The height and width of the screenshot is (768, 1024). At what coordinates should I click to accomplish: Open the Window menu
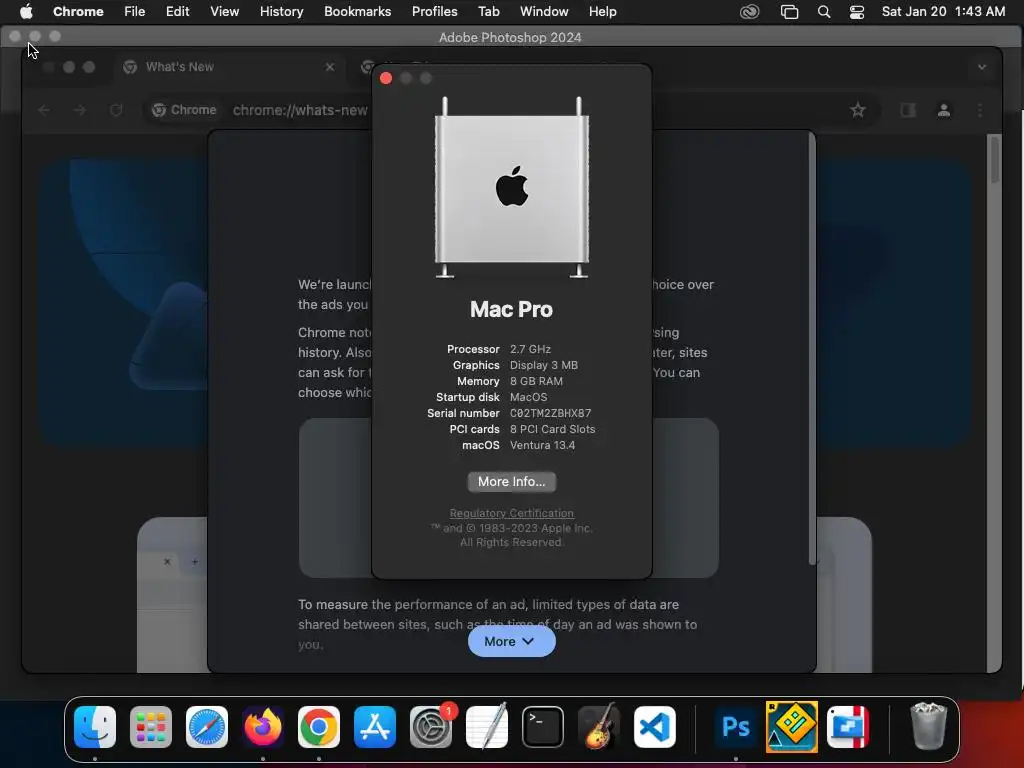point(544,11)
